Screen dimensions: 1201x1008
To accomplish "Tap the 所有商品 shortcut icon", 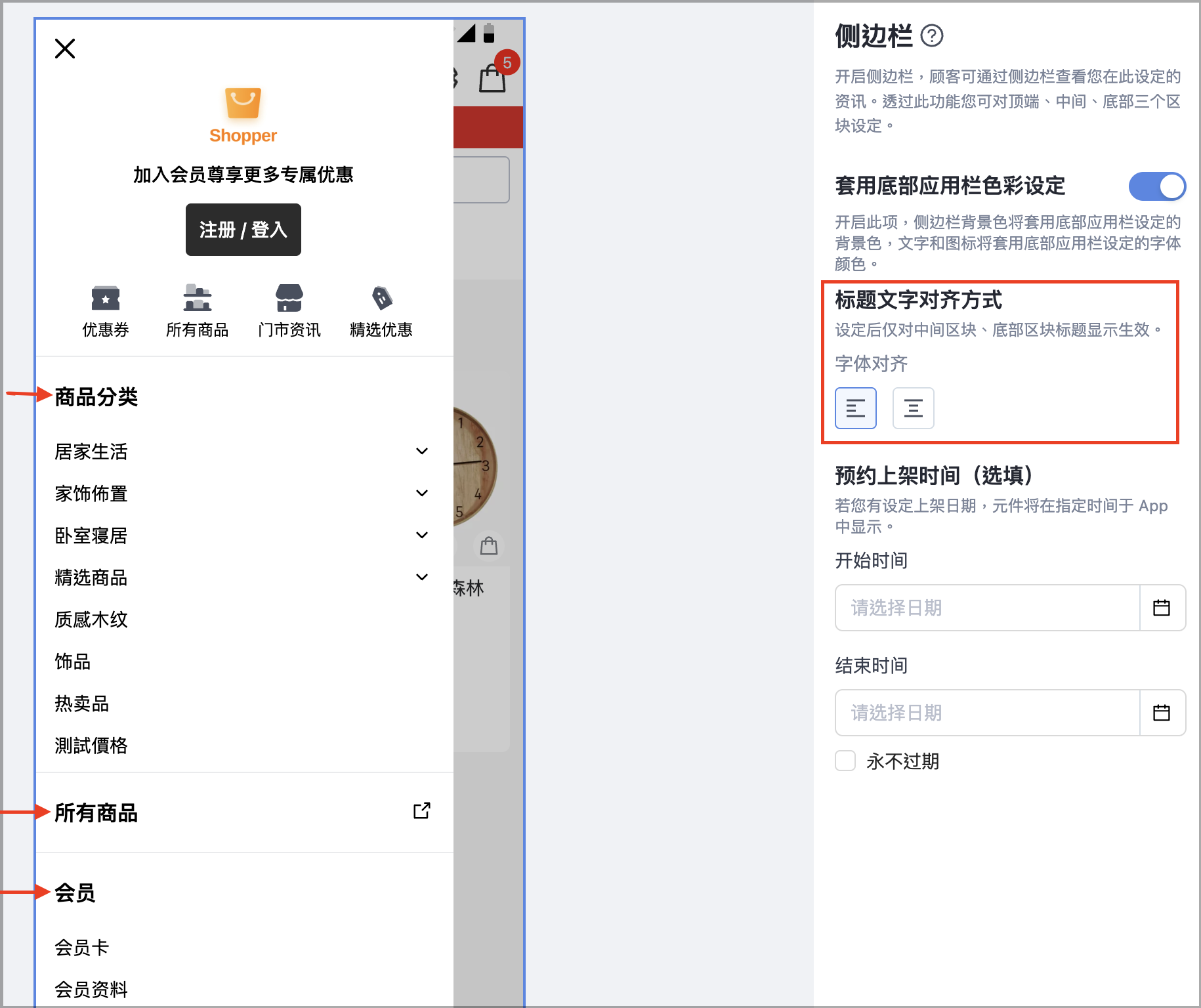I will coord(198,298).
